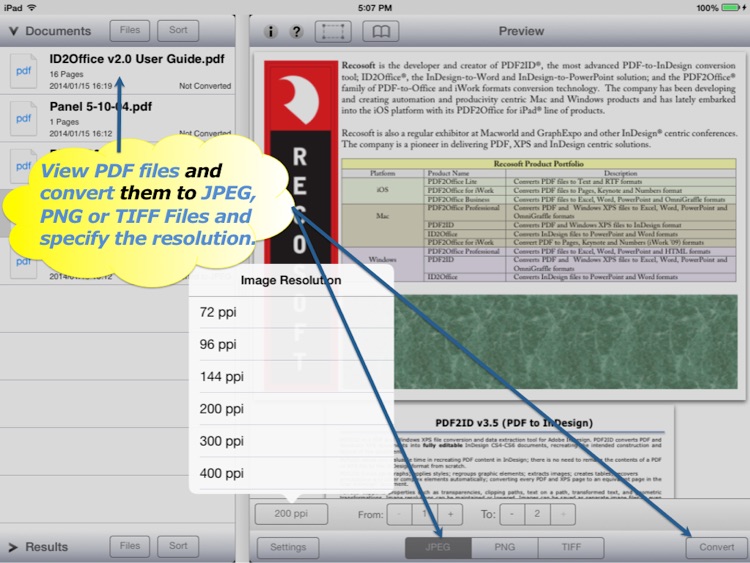Click the Image Resolution popup header
Viewport: 750px width, 563px height.
(x=291, y=280)
